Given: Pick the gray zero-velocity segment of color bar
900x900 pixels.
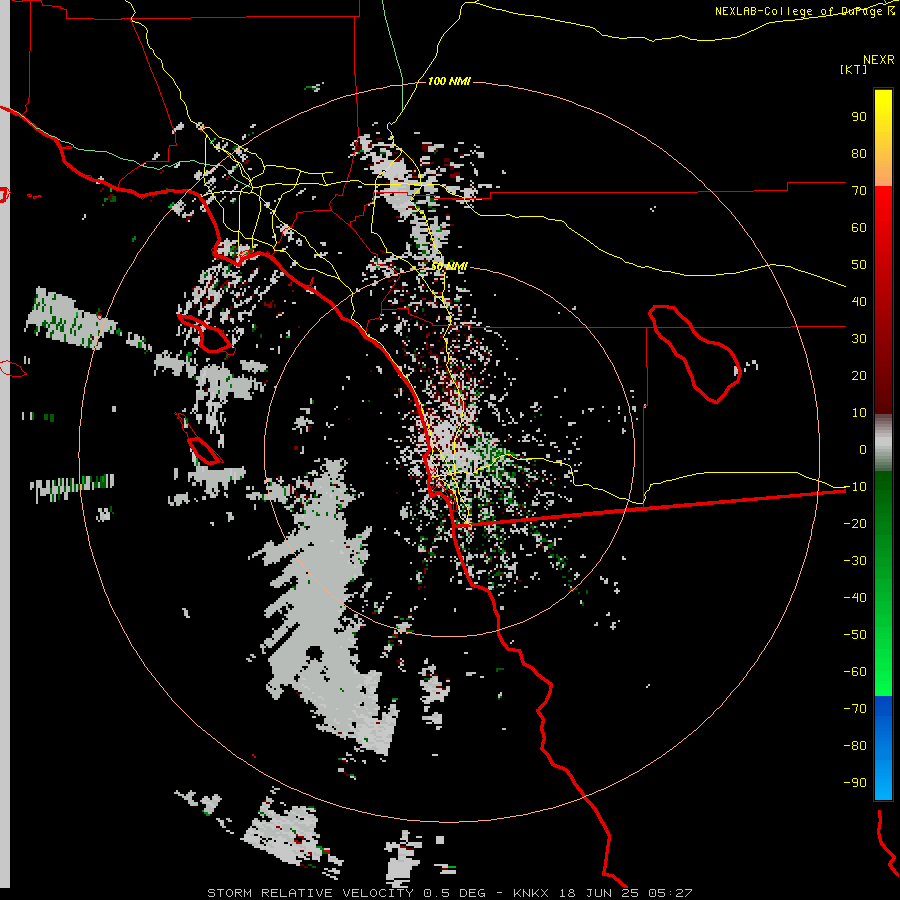Looking at the screenshot, I should pos(883,443).
